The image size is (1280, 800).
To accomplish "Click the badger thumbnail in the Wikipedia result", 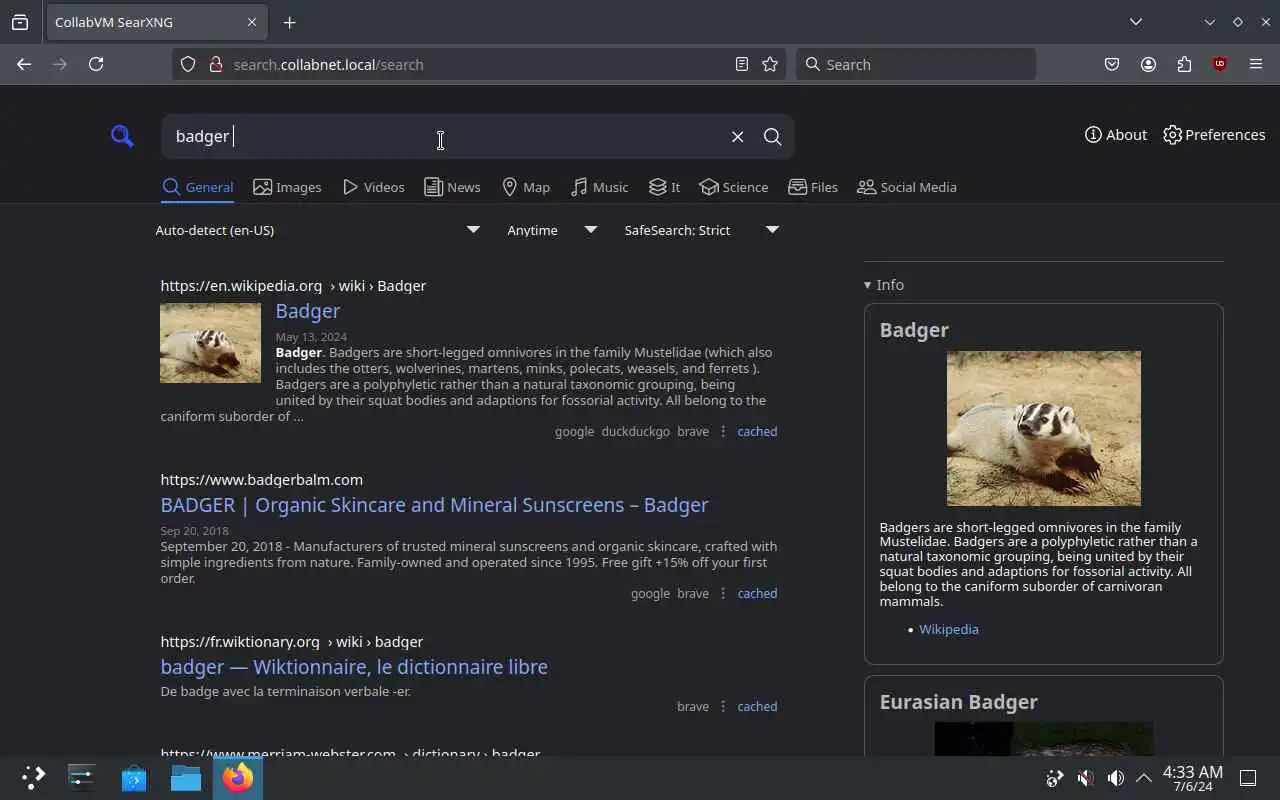I will [210, 343].
